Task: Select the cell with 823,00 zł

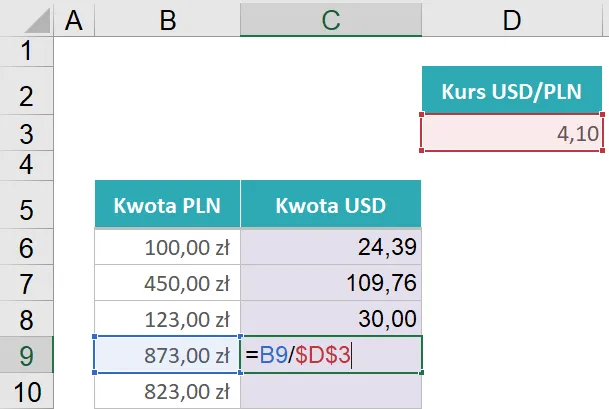Action: [x=167, y=391]
